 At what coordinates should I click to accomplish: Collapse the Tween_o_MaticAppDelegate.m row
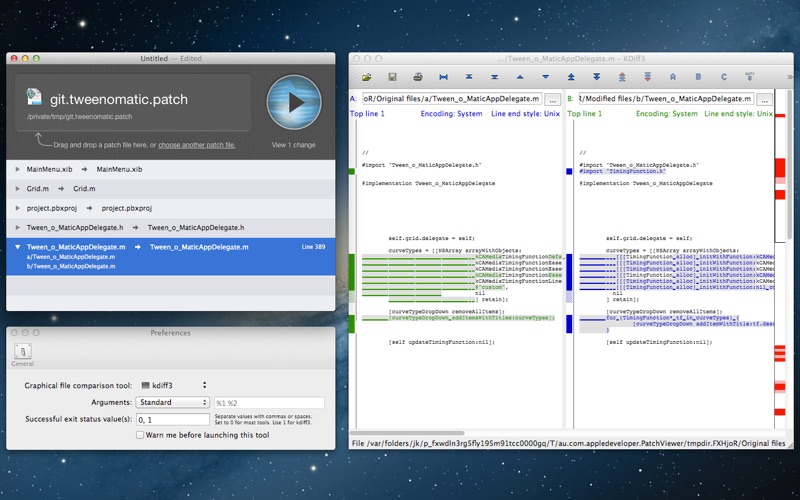(17, 247)
